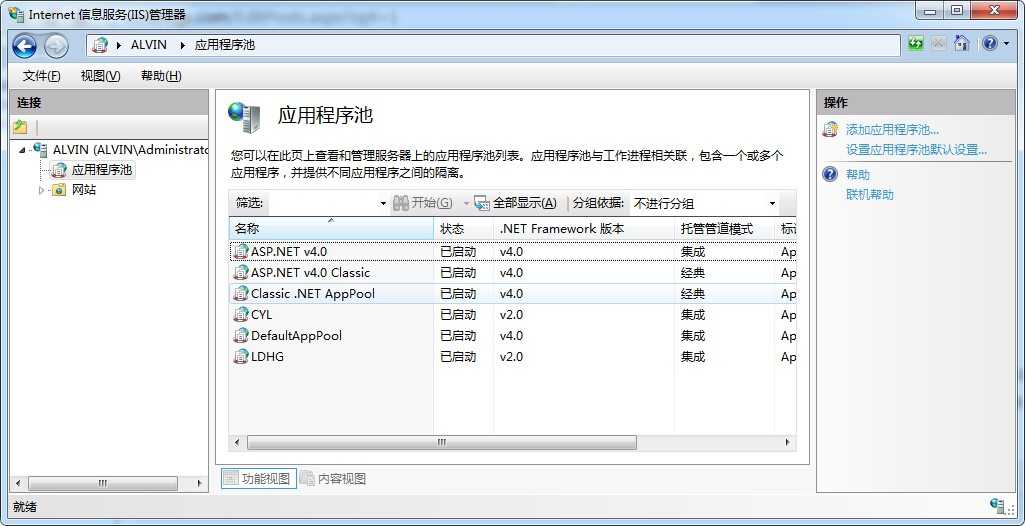Open the blue help question mark icon
This screenshot has width=1025, height=526.
pos(990,44)
